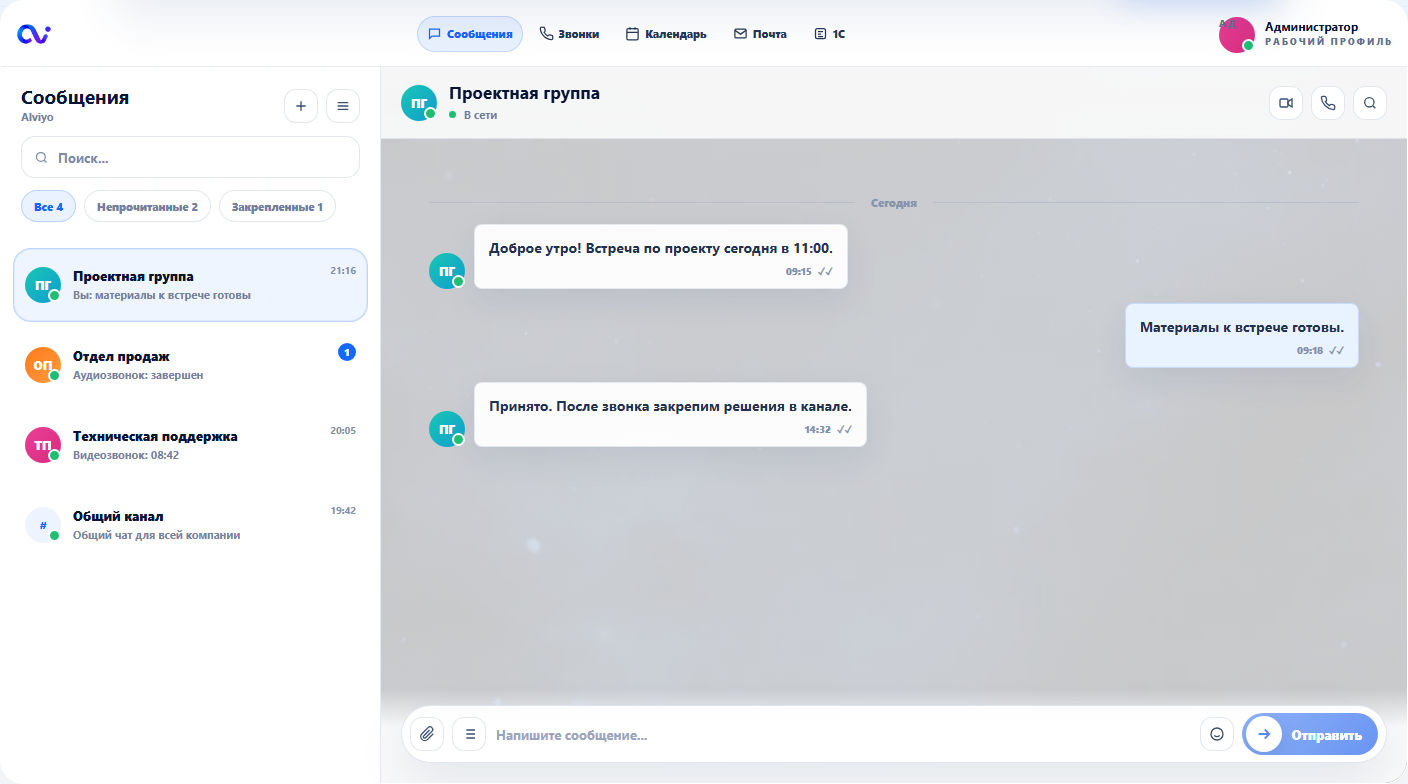
Task: Click the Аудиозвонок: завершен preview text
Action: (x=138, y=375)
